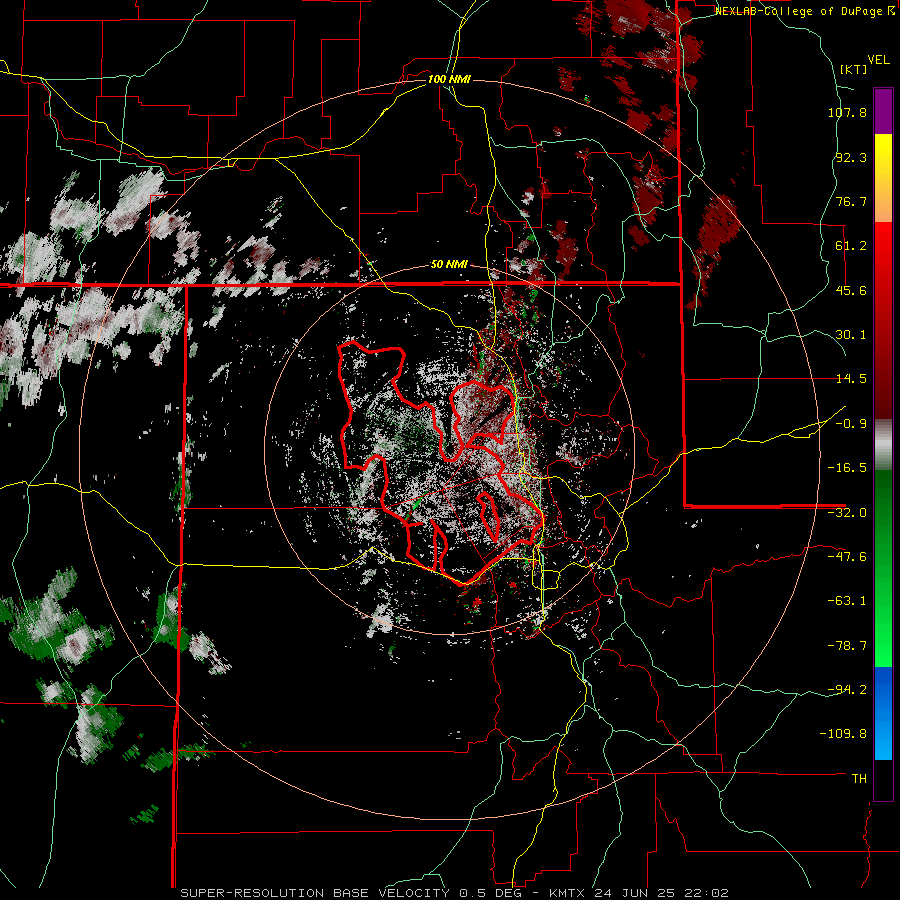This screenshot has height=900, width=900.
Task: Select the -32.0 velocity scale value
Action: [x=847, y=513]
